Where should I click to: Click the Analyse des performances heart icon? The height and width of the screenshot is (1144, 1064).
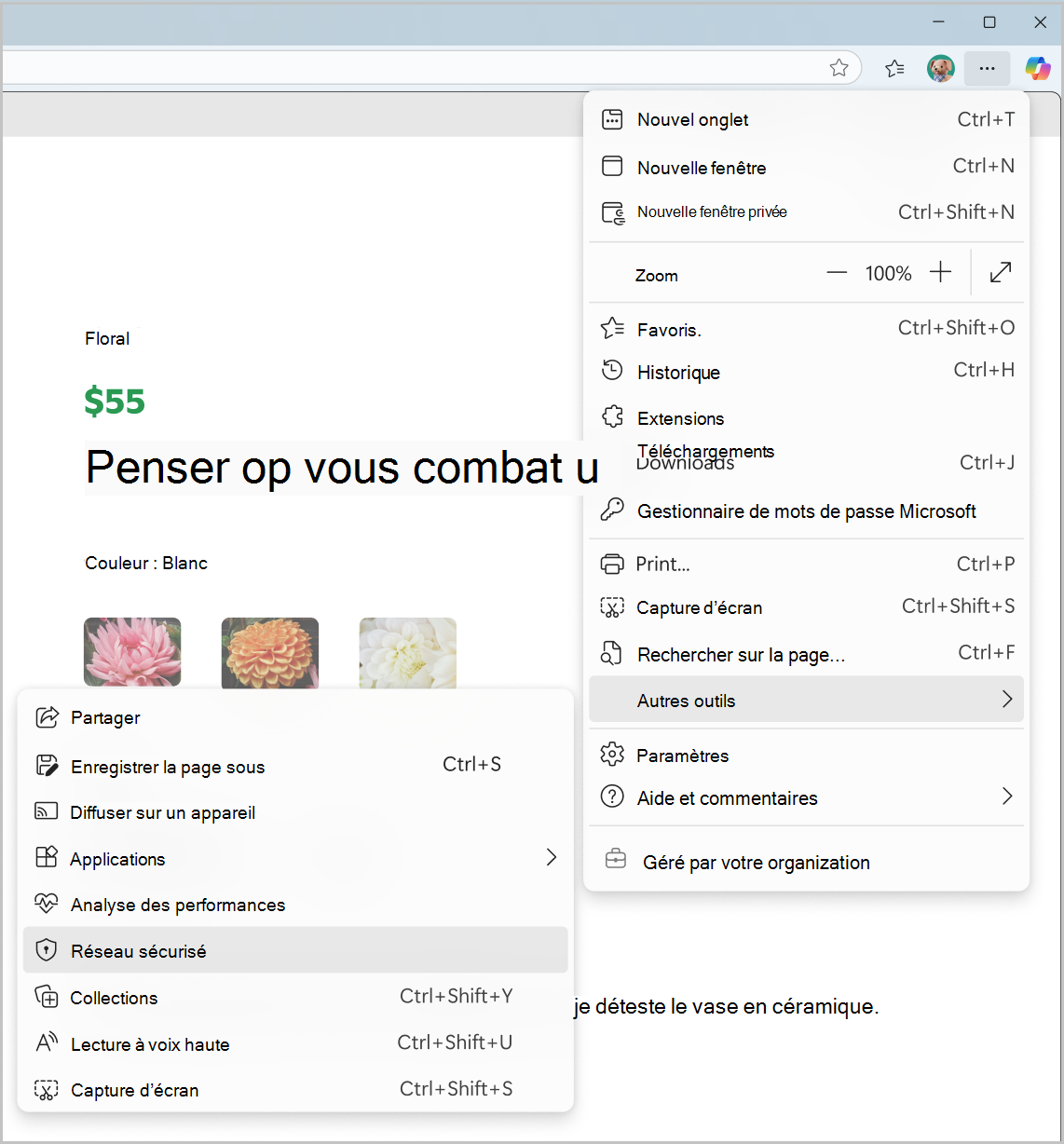(x=46, y=903)
